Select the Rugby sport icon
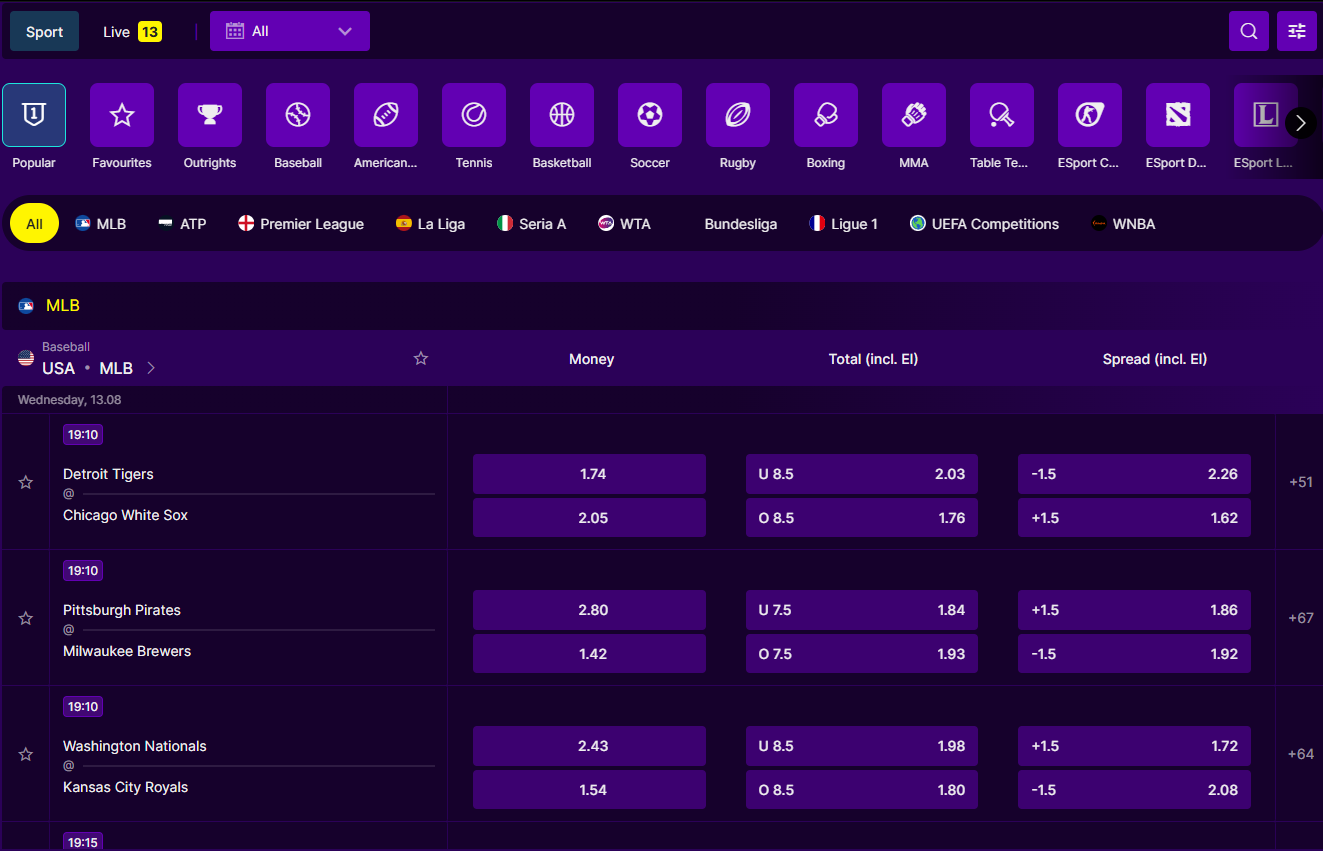This screenshot has height=851, width=1323. click(738, 115)
